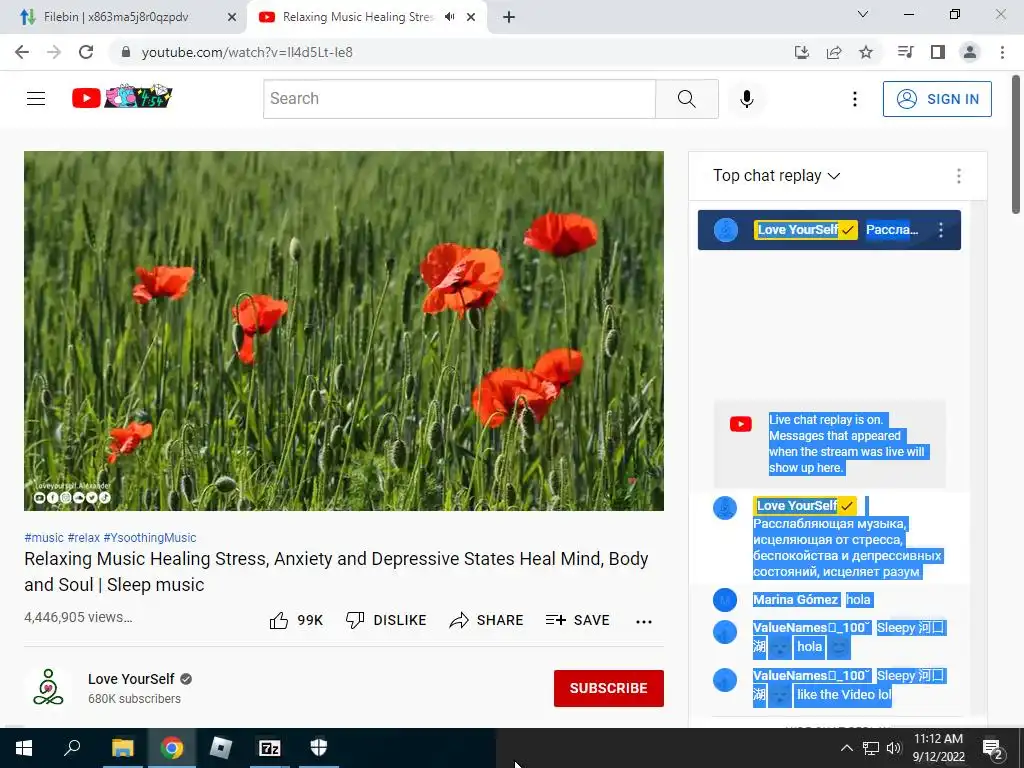This screenshot has height=768, width=1024.
Task: Save video to playlist via SAVE
Action: click(577, 620)
